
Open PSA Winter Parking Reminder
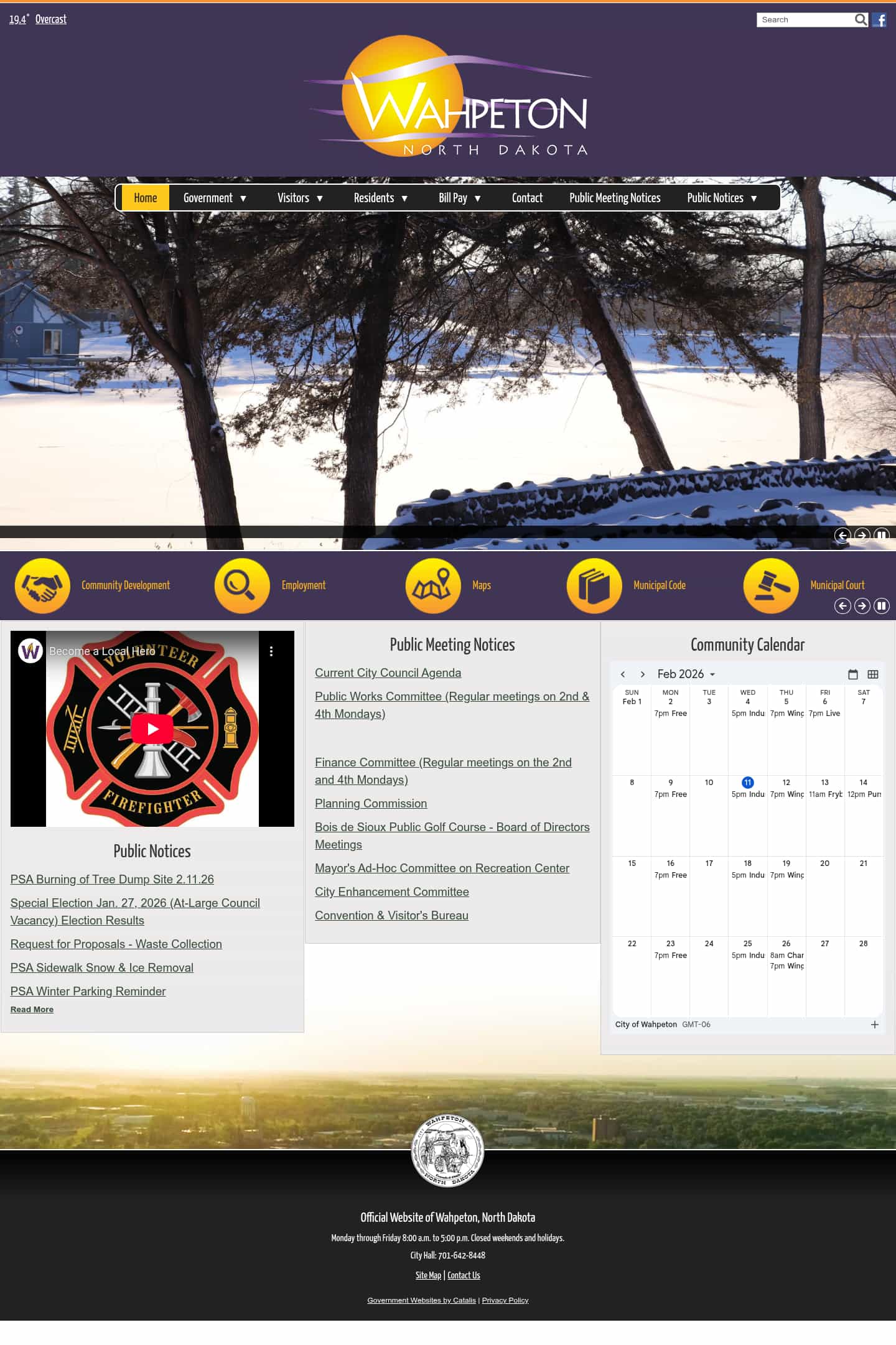(88, 992)
